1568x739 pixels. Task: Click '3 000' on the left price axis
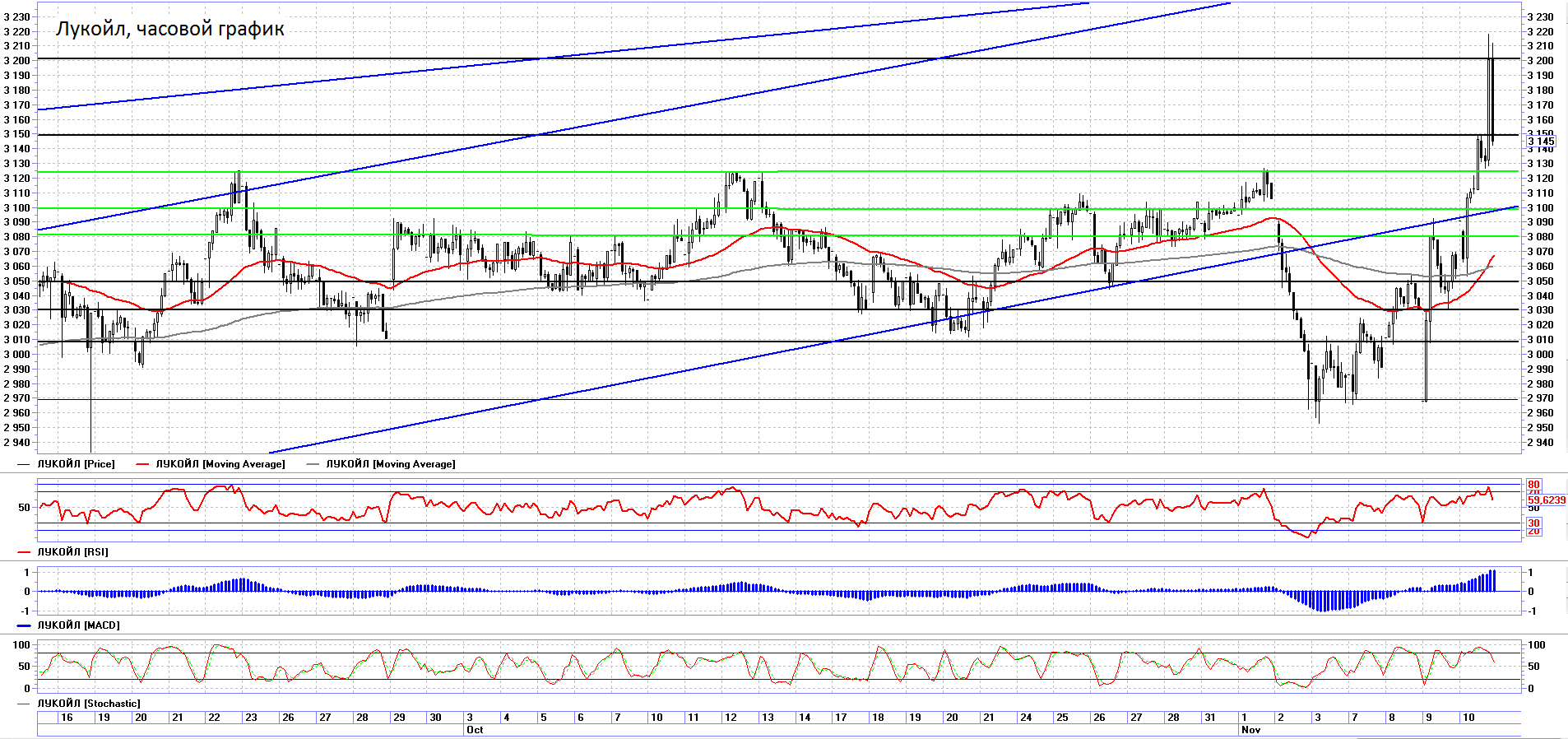[x=17, y=355]
